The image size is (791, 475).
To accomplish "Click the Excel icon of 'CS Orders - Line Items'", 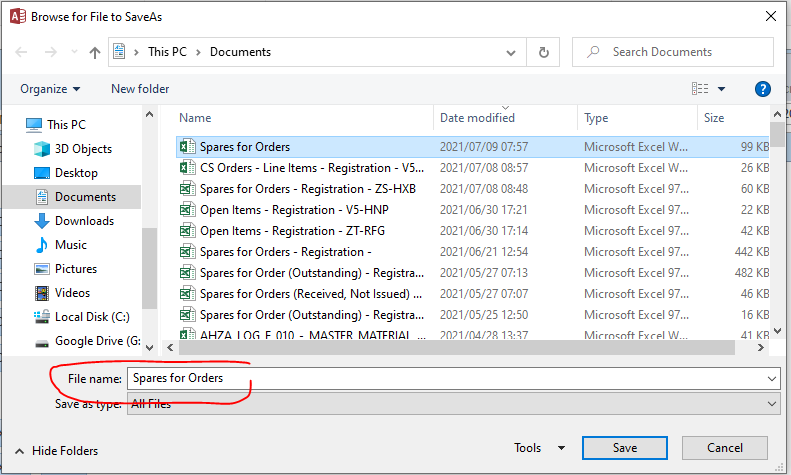I will (x=186, y=168).
